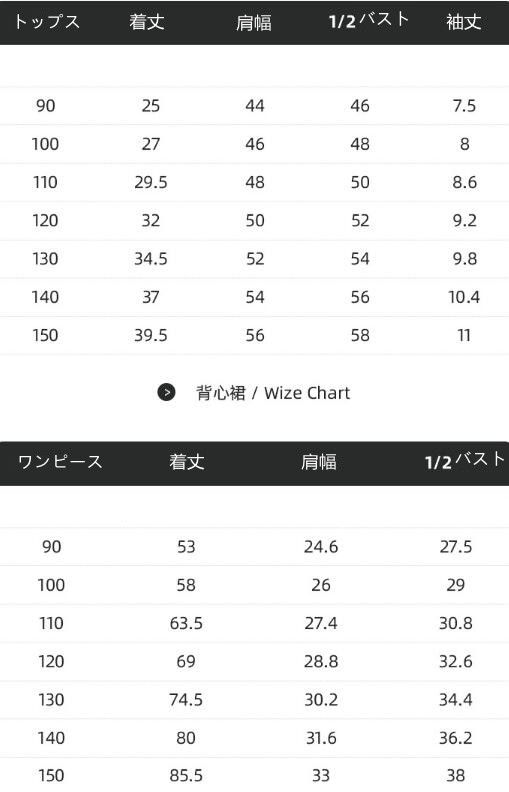Click the 10.4 sleeve value for size 140

pos(464,297)
